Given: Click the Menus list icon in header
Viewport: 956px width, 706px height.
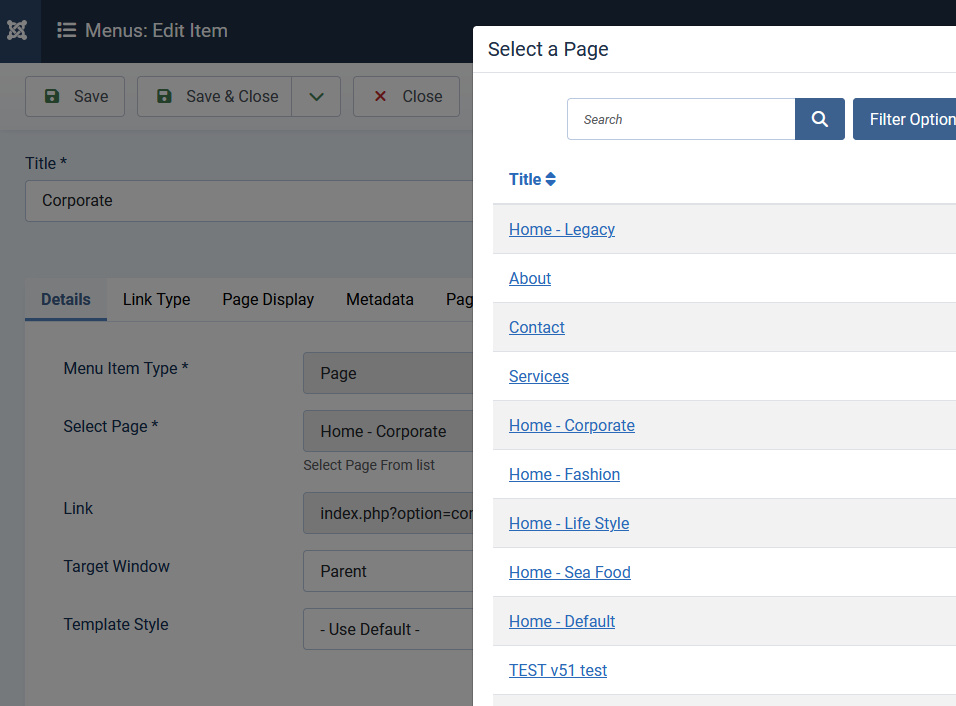Looking at the screenshot, I should 67,30.
